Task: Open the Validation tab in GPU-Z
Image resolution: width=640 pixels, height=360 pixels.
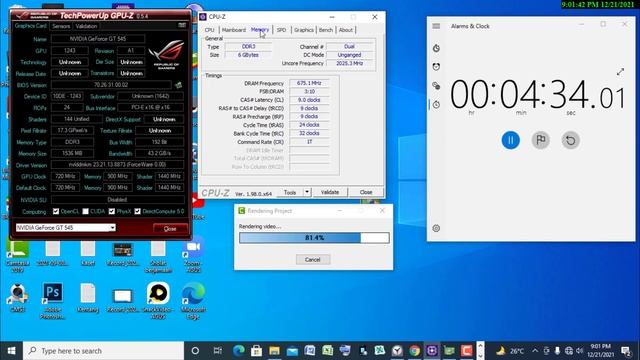Action: [86, 26]
